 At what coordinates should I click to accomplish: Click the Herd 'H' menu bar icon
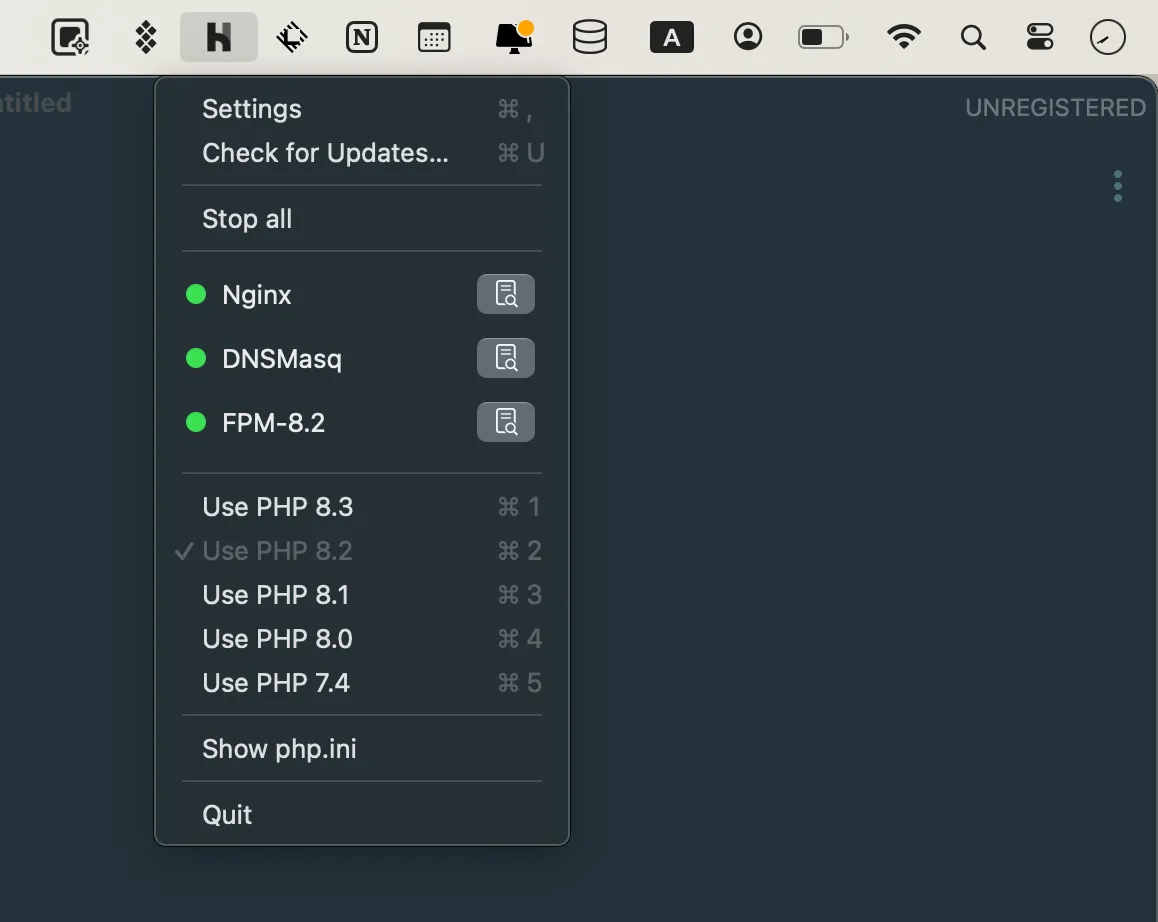click(219, 38)
